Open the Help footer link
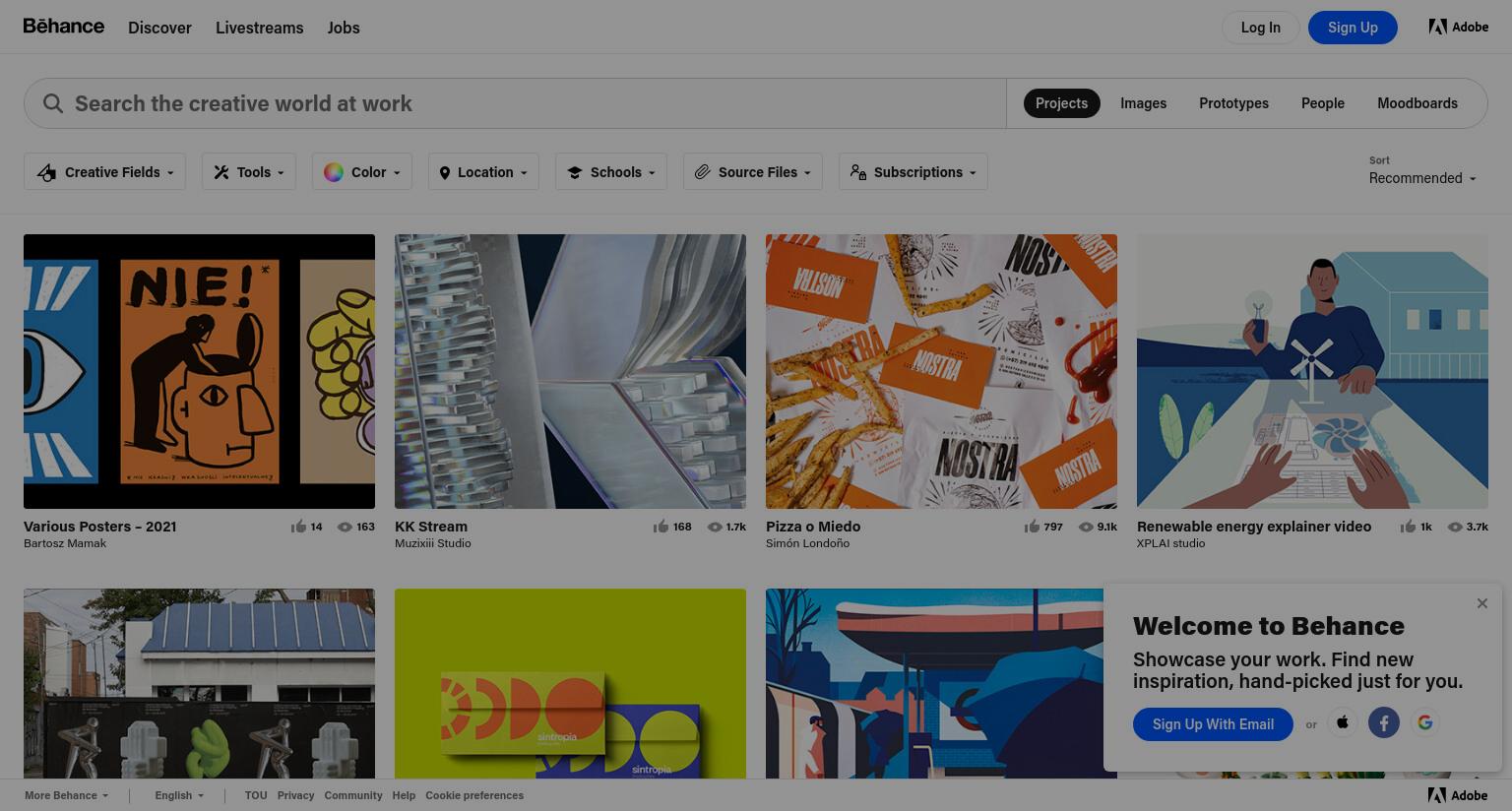 [x=404, y=795]
